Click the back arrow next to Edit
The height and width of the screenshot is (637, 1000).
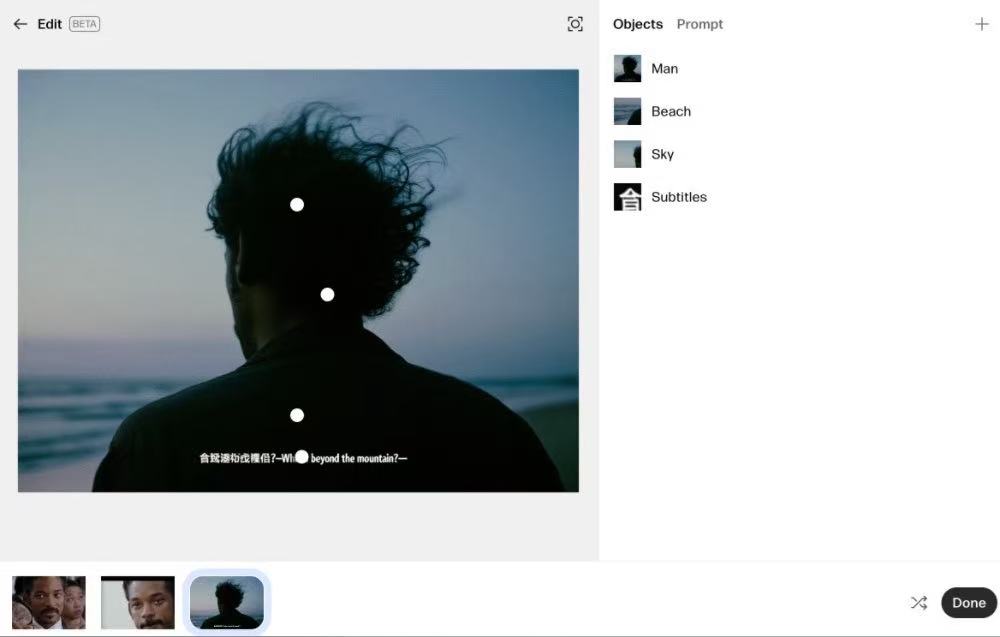20,24
